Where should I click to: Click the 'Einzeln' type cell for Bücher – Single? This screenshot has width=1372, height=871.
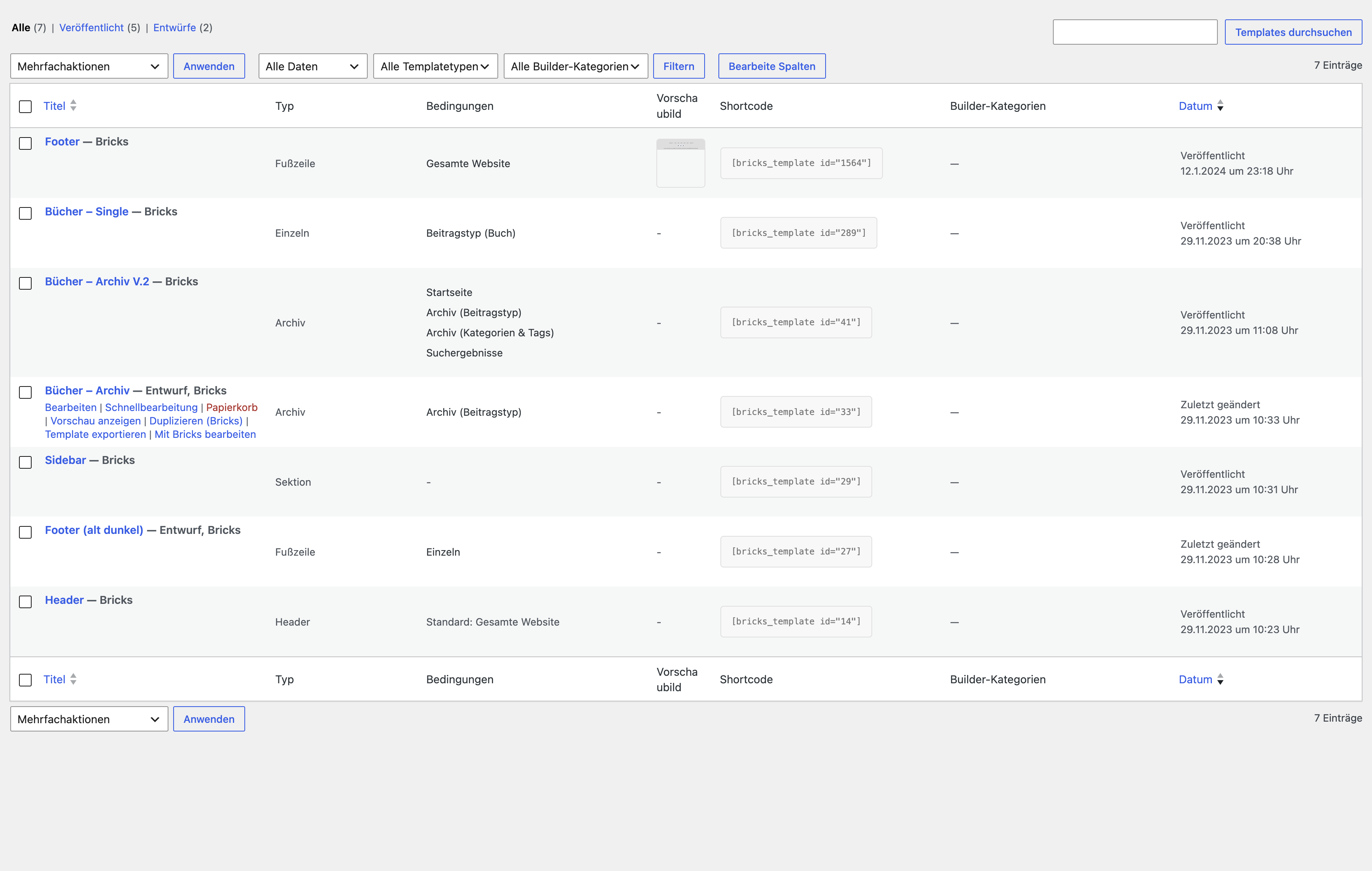[292, 233]
